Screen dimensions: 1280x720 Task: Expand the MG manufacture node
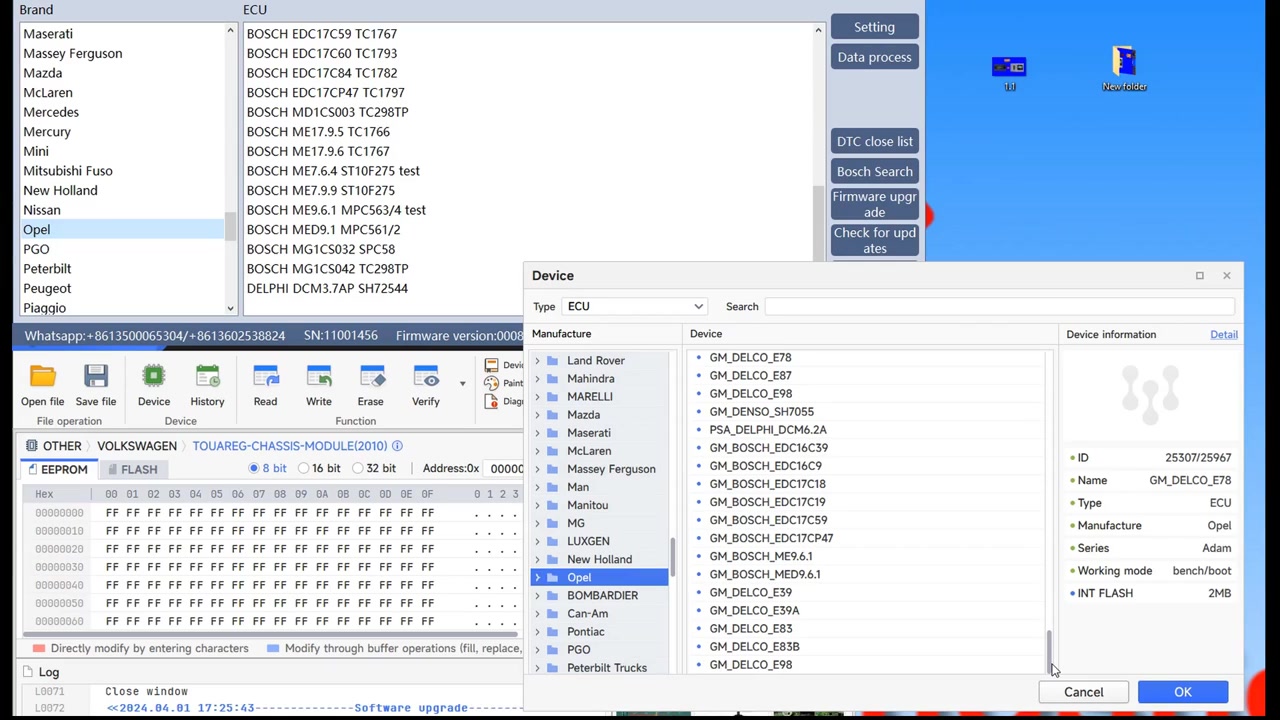click(x=537, y=523)
